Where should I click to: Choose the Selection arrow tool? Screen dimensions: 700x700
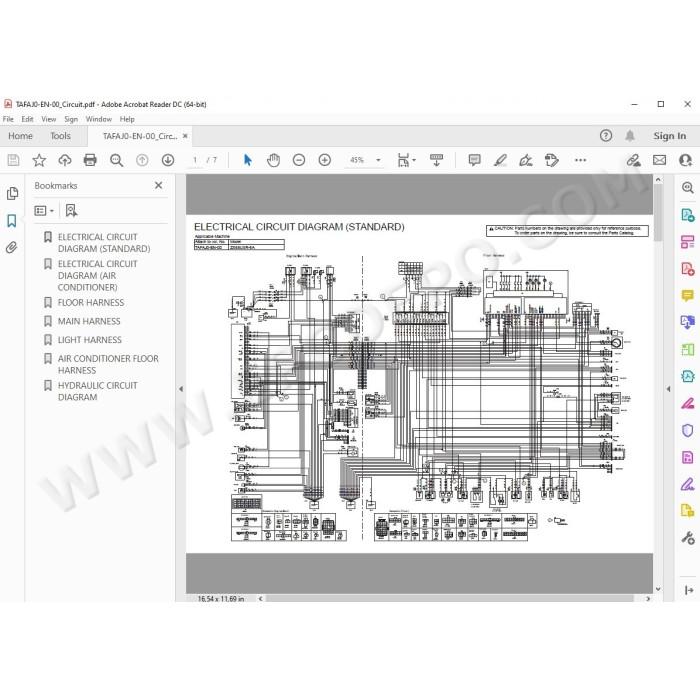click(x=248, y=160)
